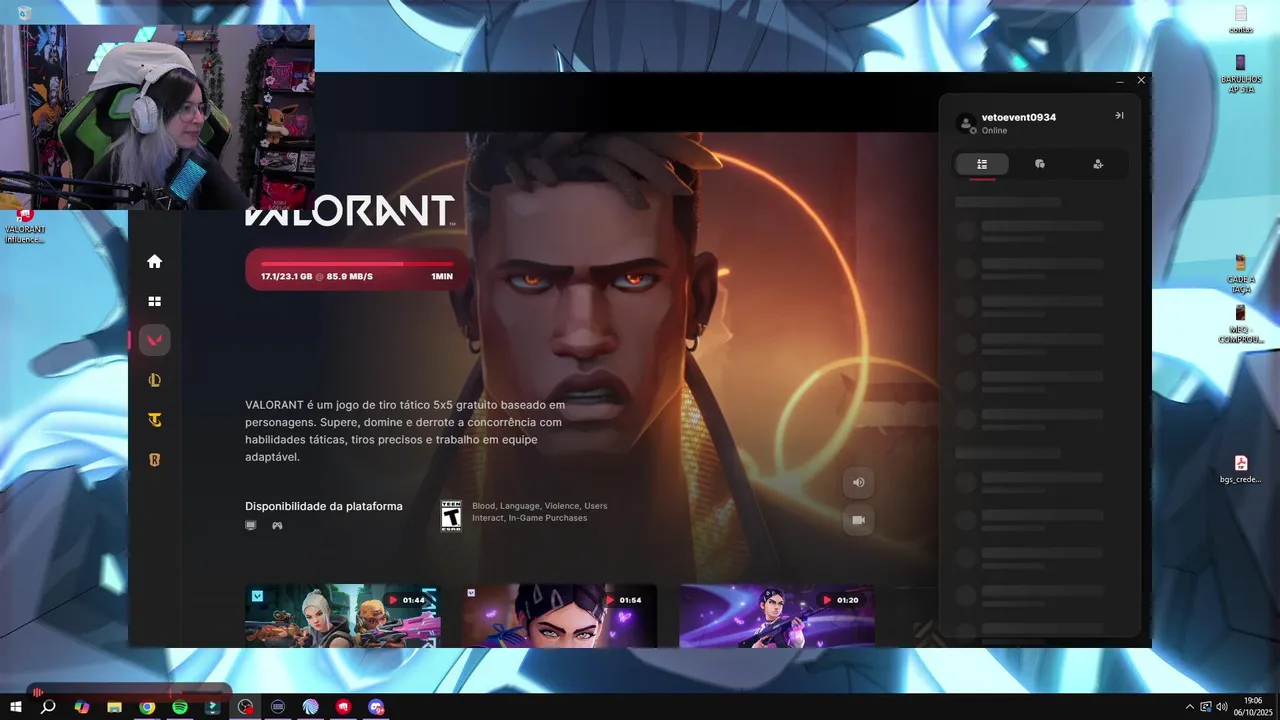
Task: Open Windows search from the taskbar
Action: [x=47, y=707]
